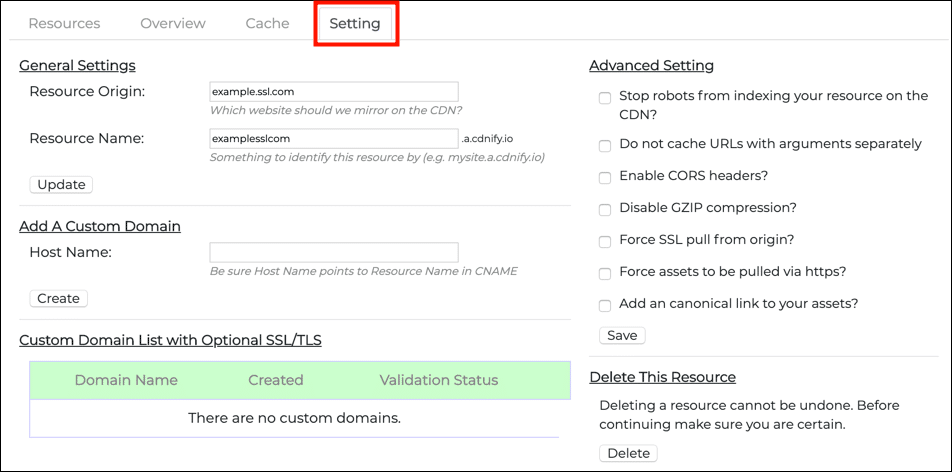Check Disable GZIP compression option
Screen dimensions: 952x472
coord(605,210)
